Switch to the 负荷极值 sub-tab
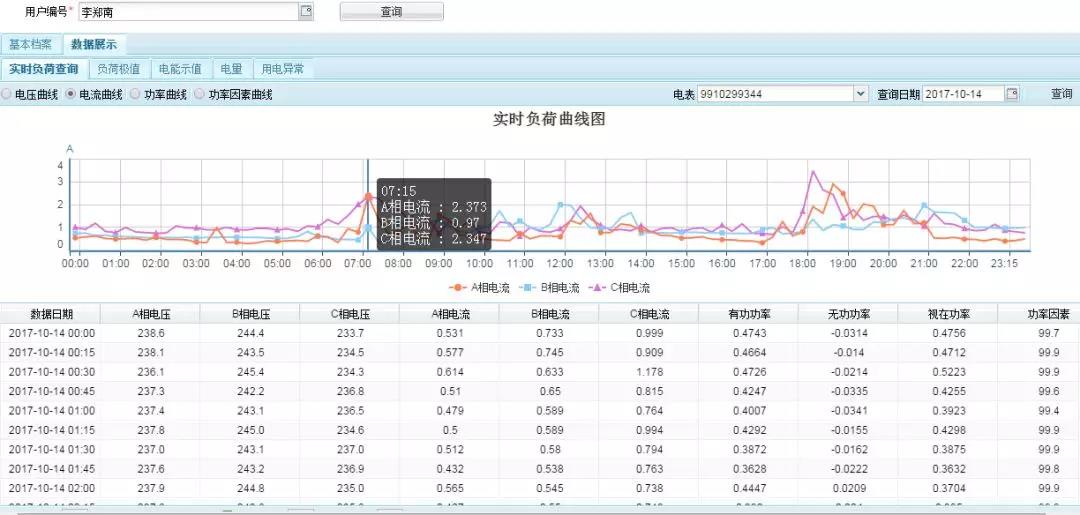Image resolution: width=1080 pixels, height=515 pixels. 120,69
